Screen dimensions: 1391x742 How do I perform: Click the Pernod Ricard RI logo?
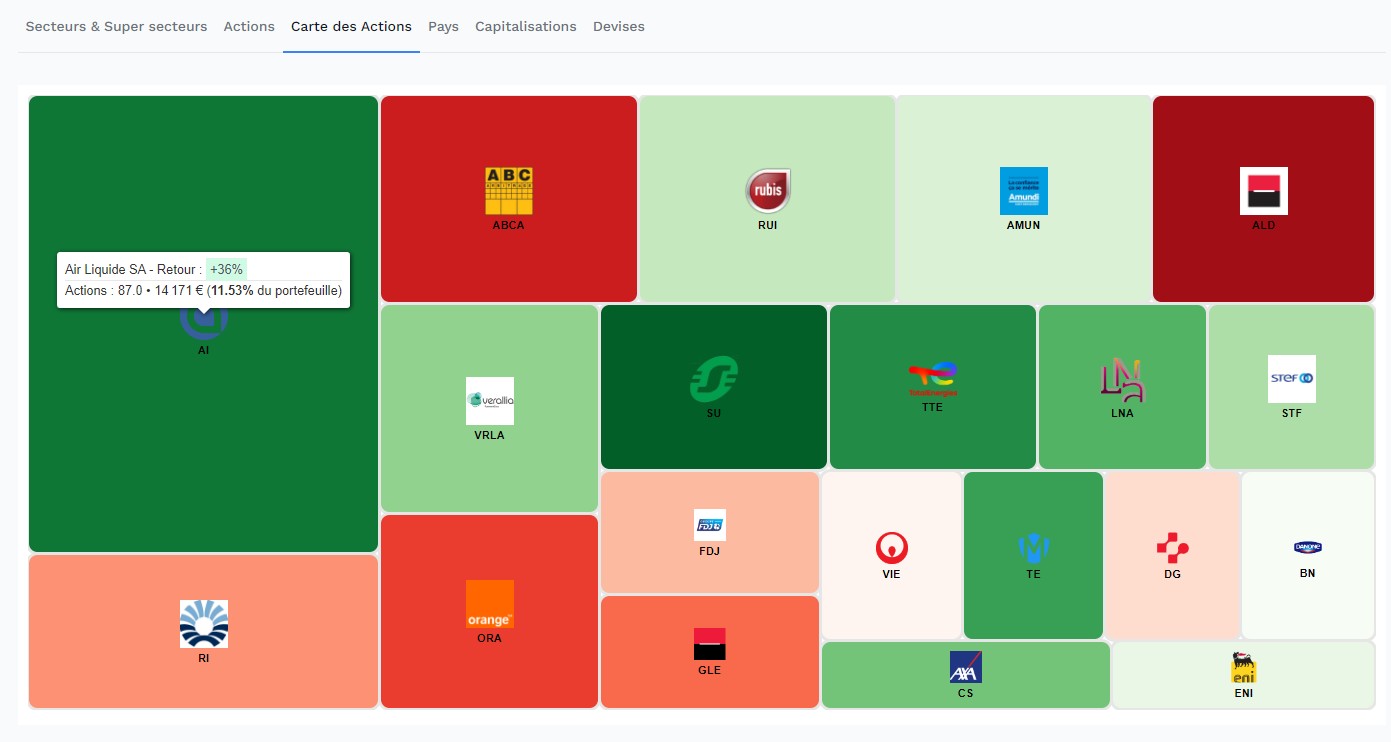click(x=204, y=624)
